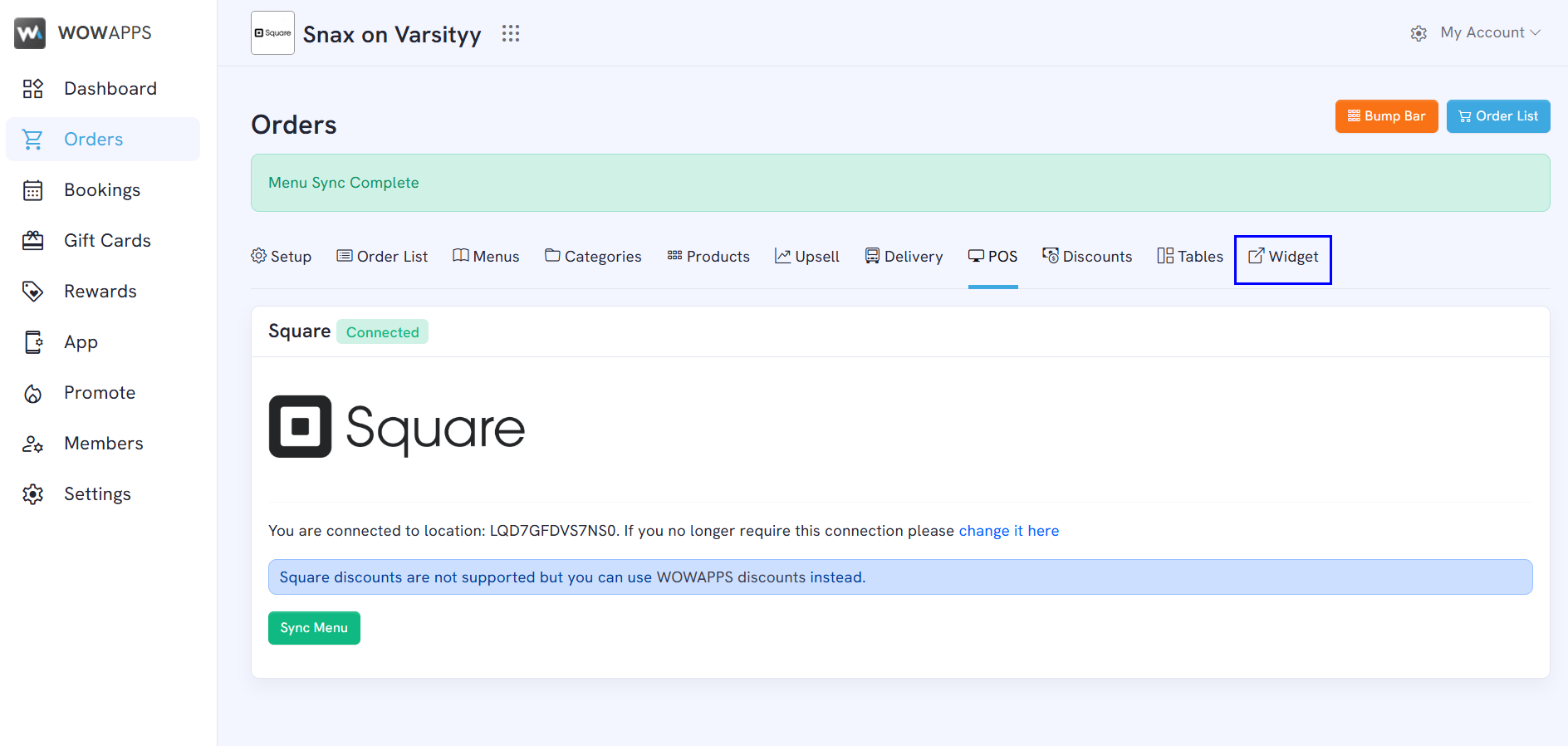Image resolution: width=1568 pixels, height=746 pixels.
Task: Click the Members people icon
Action: [32, 444]
